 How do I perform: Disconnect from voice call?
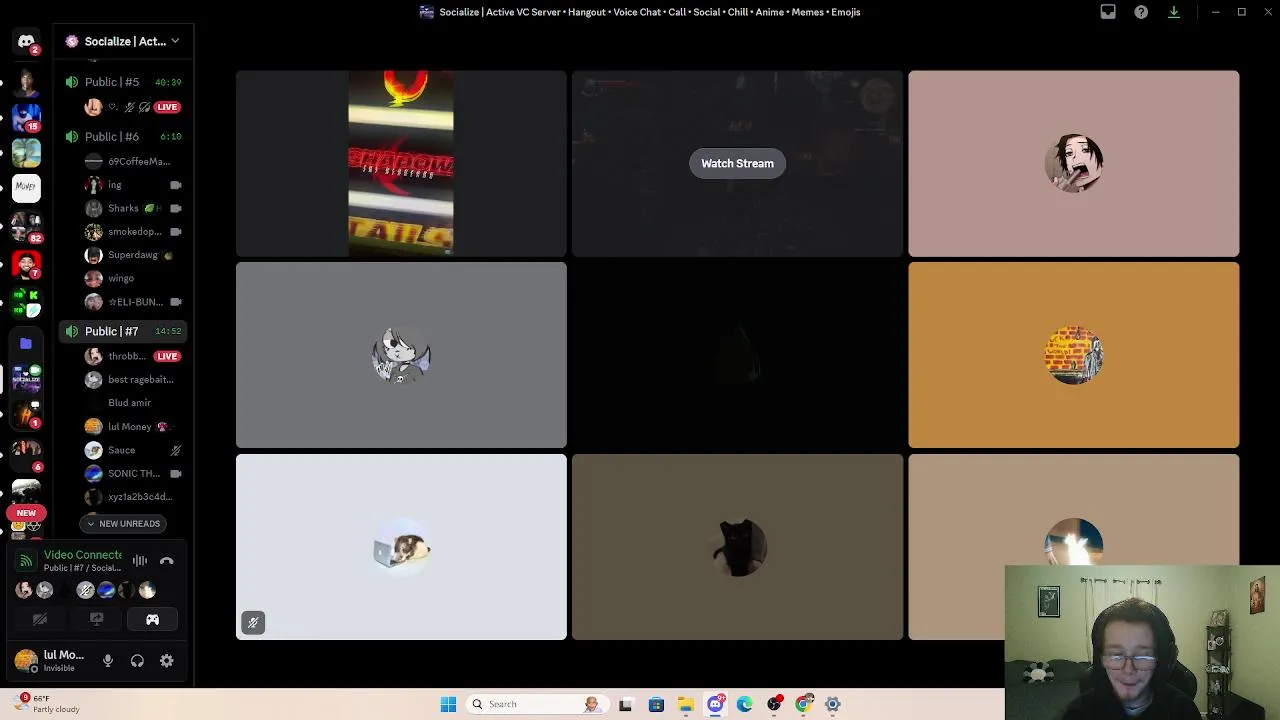167,561
